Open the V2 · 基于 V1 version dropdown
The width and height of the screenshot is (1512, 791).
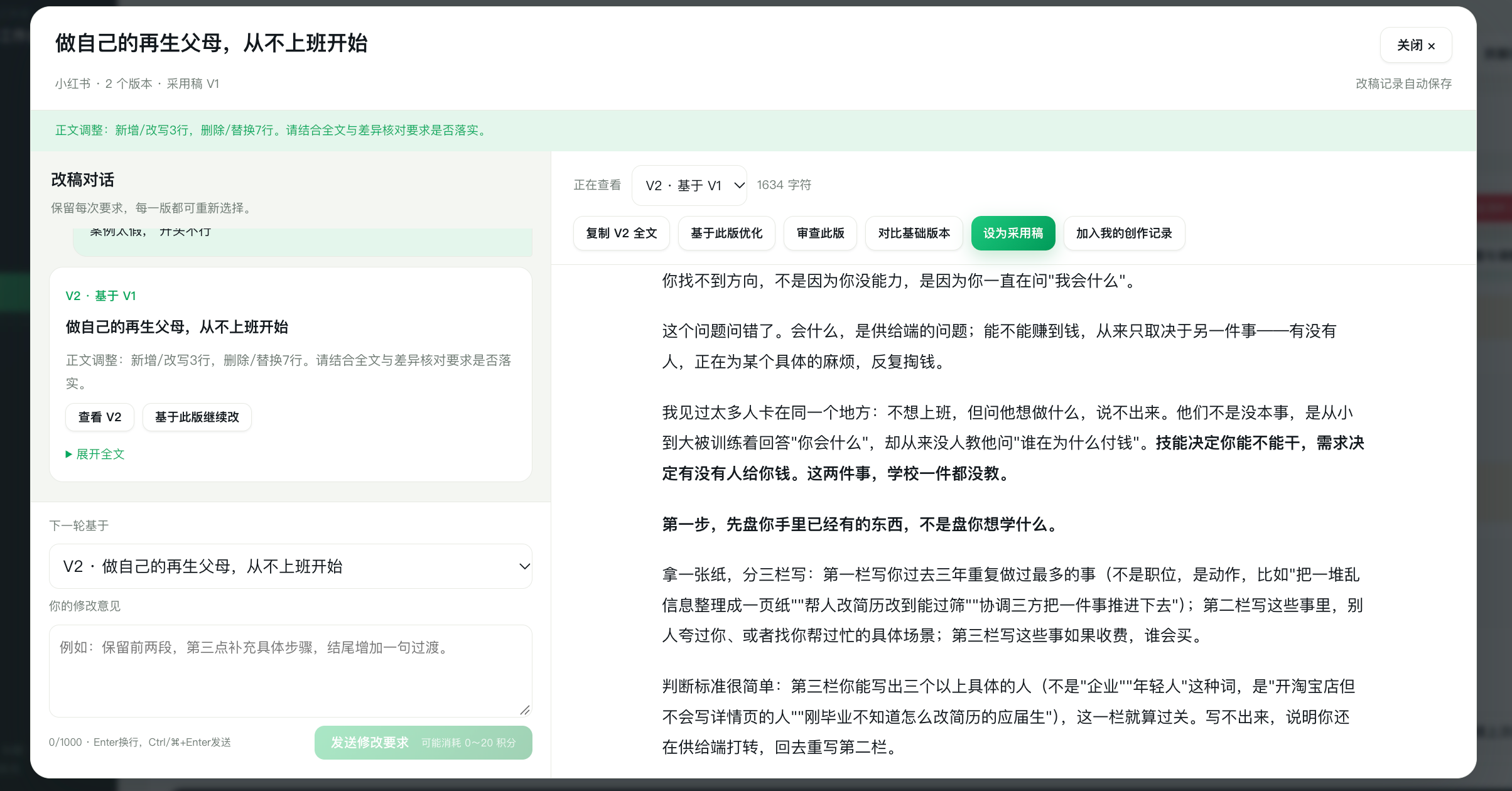click(x=689, y=185)
